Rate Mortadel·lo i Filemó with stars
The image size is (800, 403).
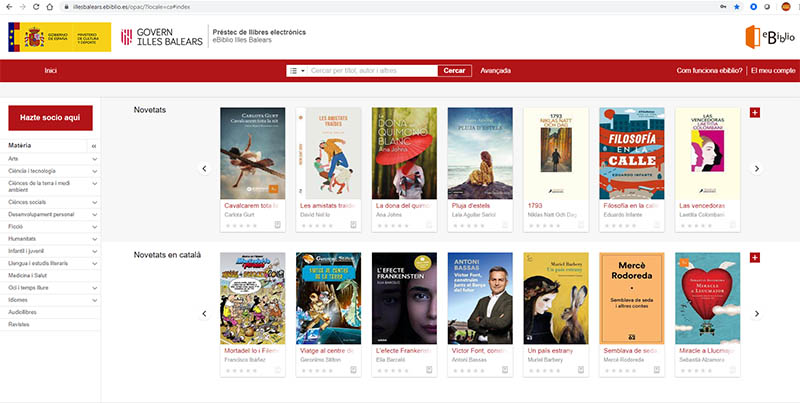click(241, 370)
